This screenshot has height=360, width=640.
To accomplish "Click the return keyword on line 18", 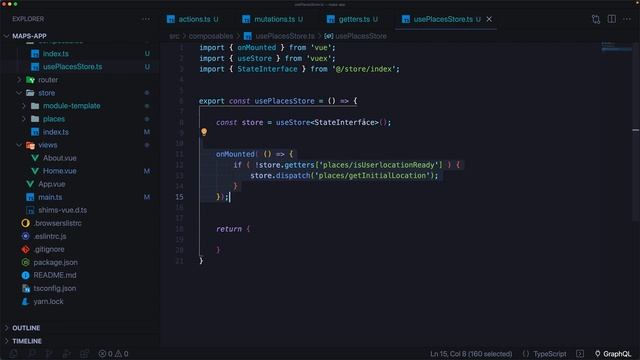I will [x=229, y=229].
